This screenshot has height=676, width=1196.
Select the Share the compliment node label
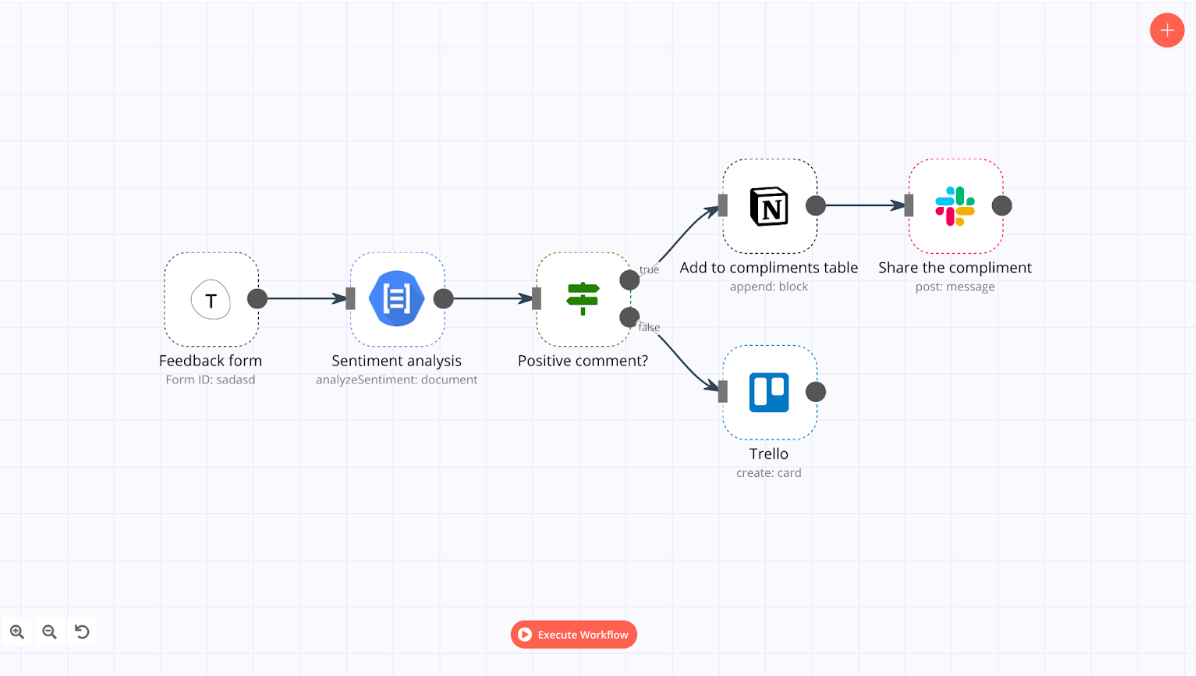coord(955,267)
